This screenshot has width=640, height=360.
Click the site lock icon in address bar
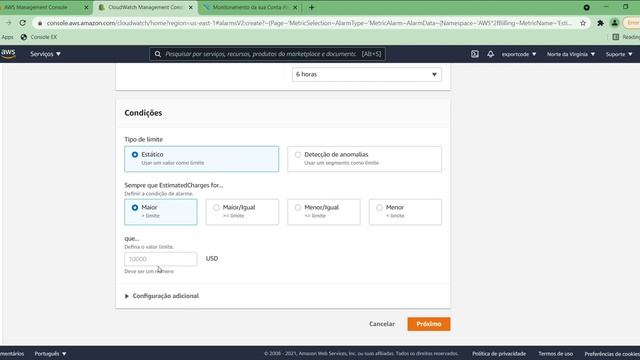pos(40,23)
